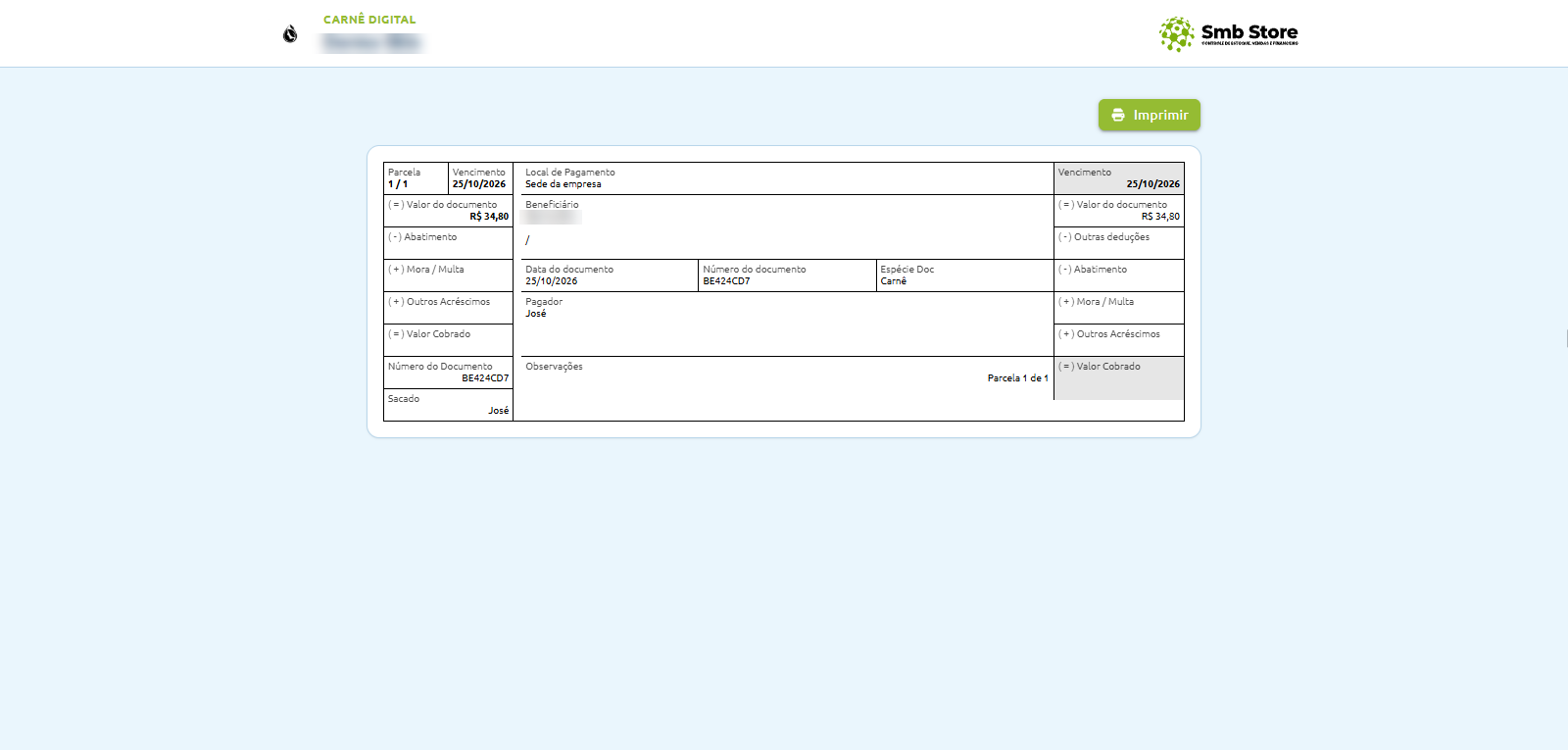Click the Espécie Doc Carnê cell
The image size is (1568, 750).
point(964,275)
